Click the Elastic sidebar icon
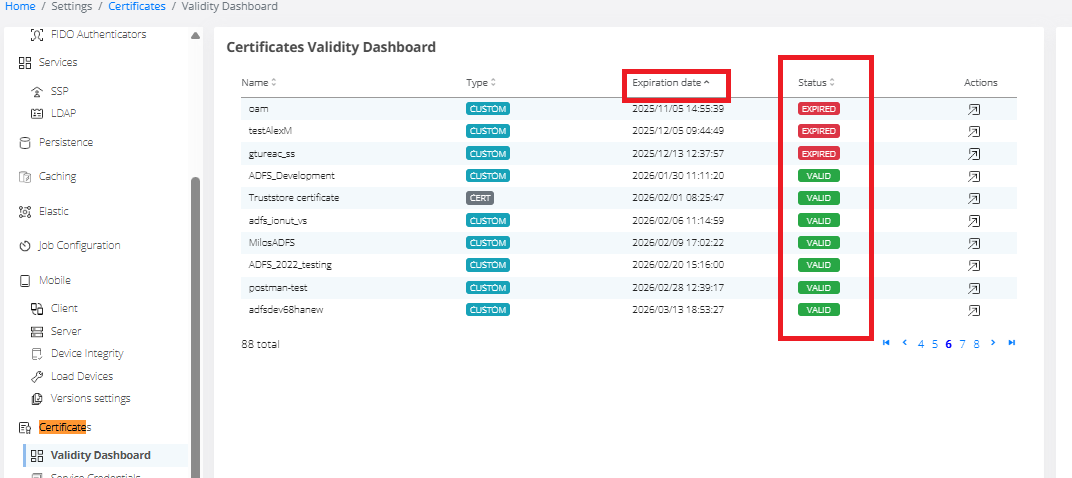The image size is (1072, 478). click(x=25, y=212)
